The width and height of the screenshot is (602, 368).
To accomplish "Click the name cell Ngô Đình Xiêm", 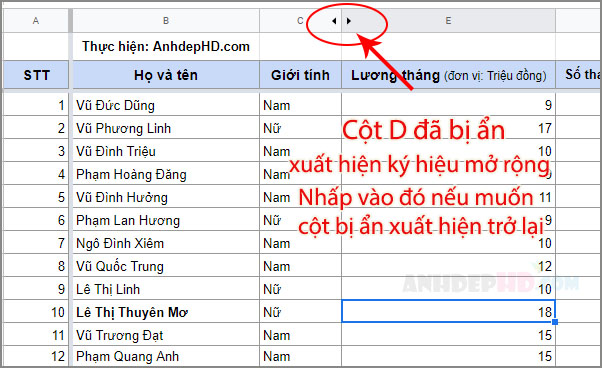I will [166, 243].
